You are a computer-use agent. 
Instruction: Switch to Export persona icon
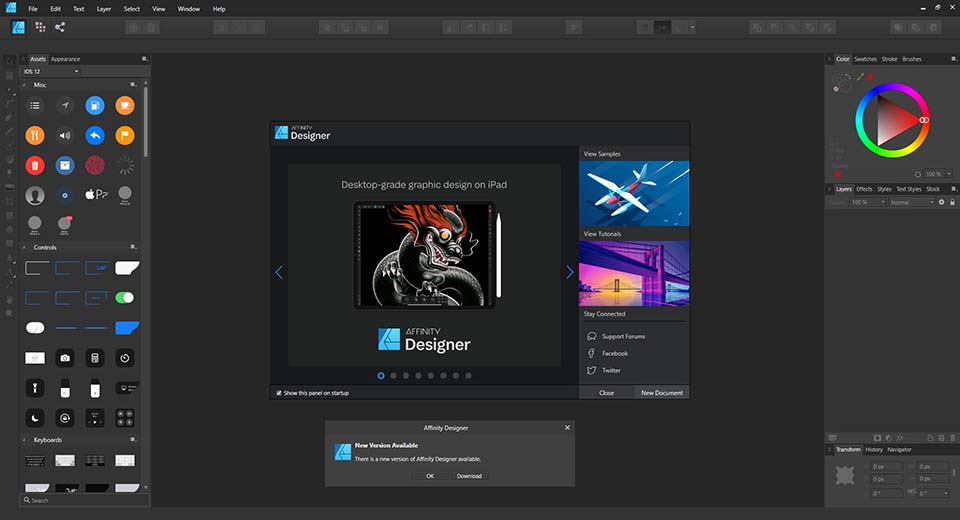coord(59,27)
